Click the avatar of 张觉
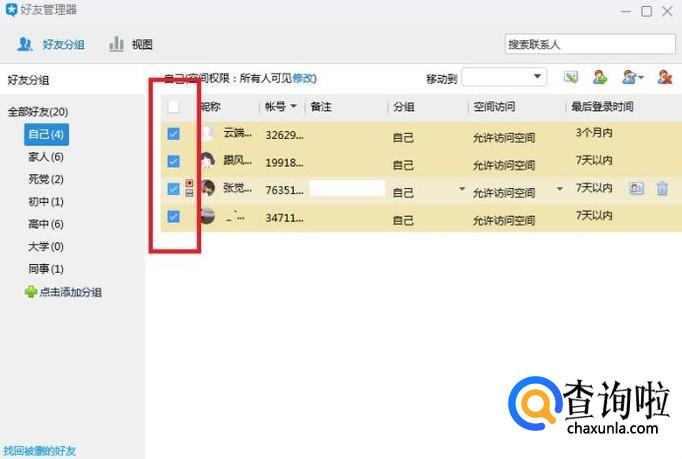This screenshot has width=682, height=459. 207,188
